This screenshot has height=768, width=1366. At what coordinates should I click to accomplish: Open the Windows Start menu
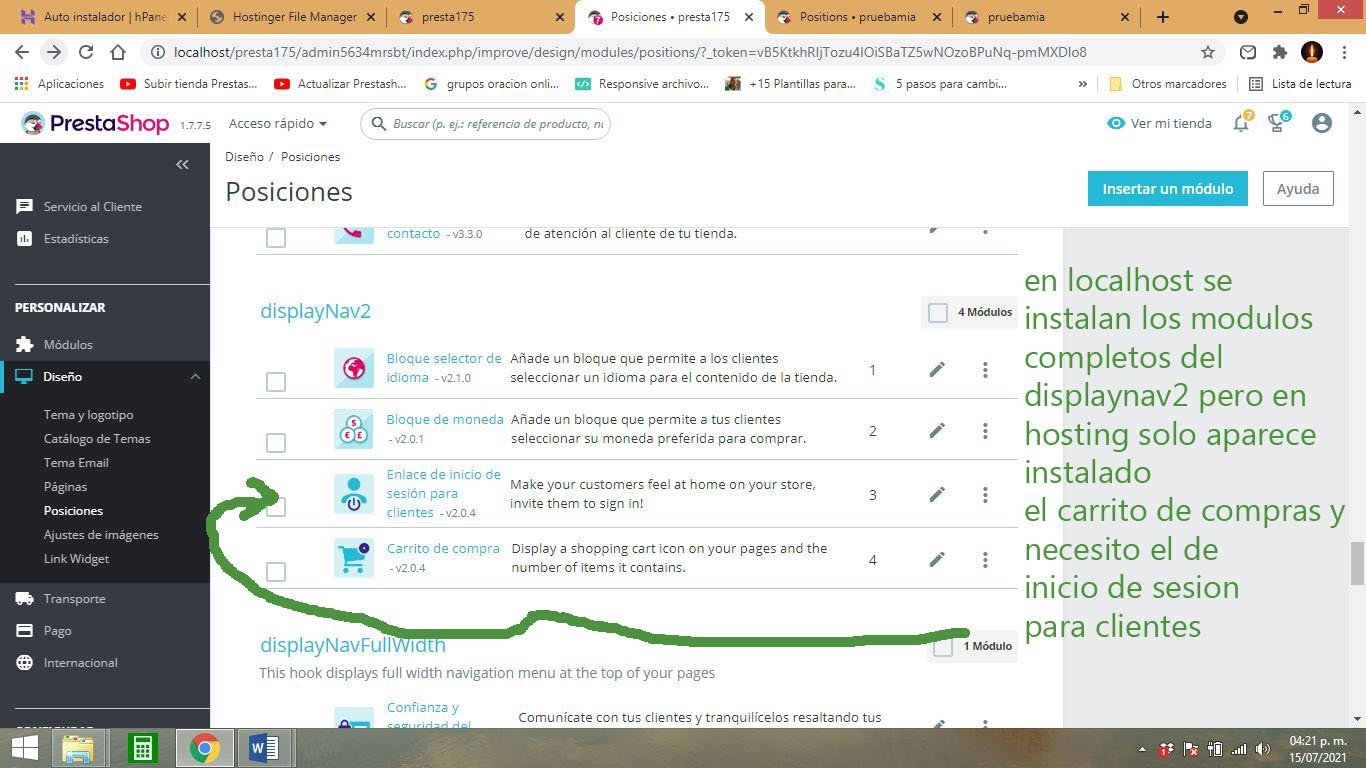tap(25, 748)
